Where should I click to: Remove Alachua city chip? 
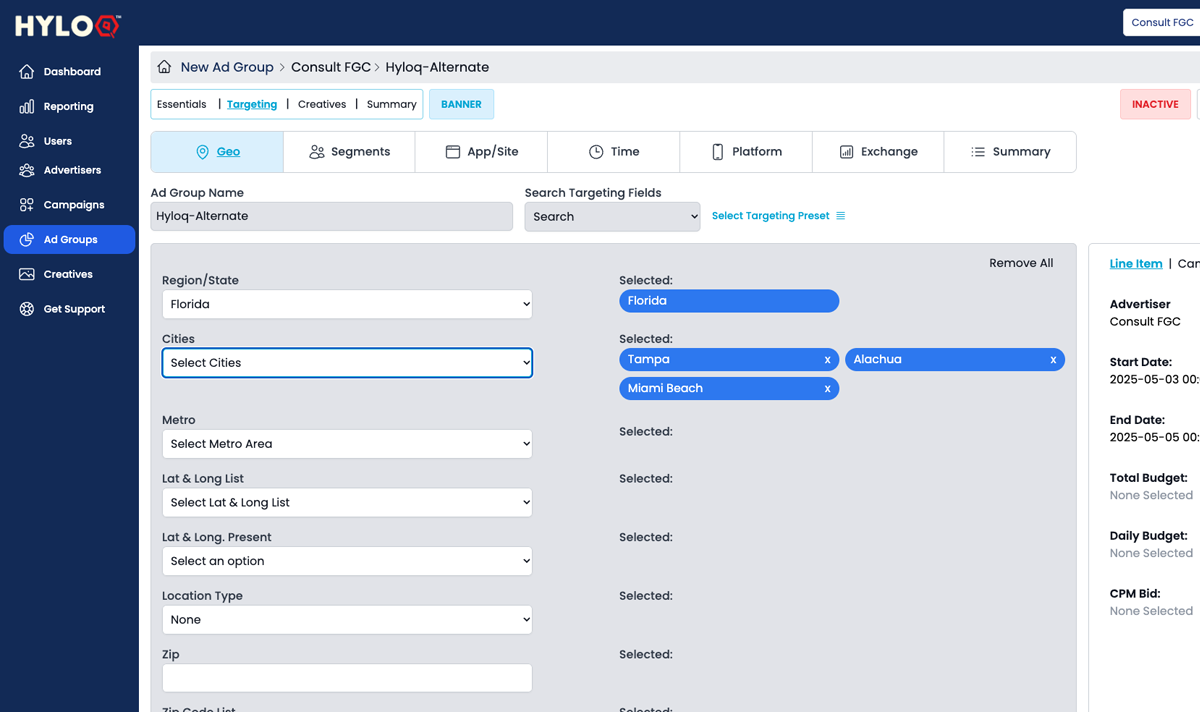tap(1053, 360)
